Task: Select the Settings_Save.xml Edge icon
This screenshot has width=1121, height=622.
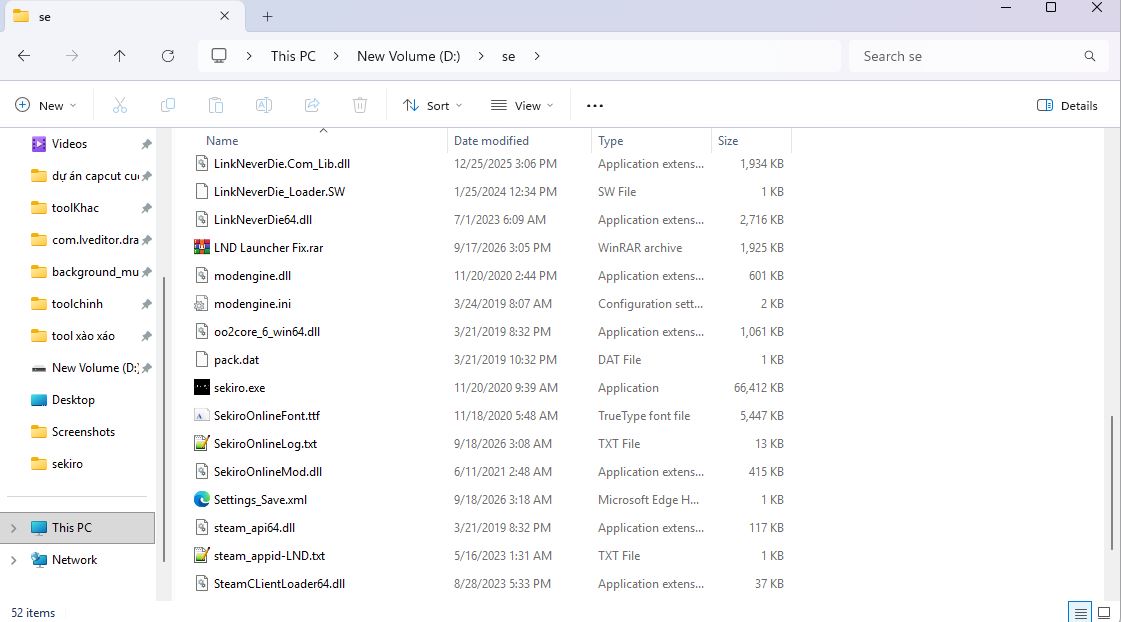Action: click(x=202, y=499)
